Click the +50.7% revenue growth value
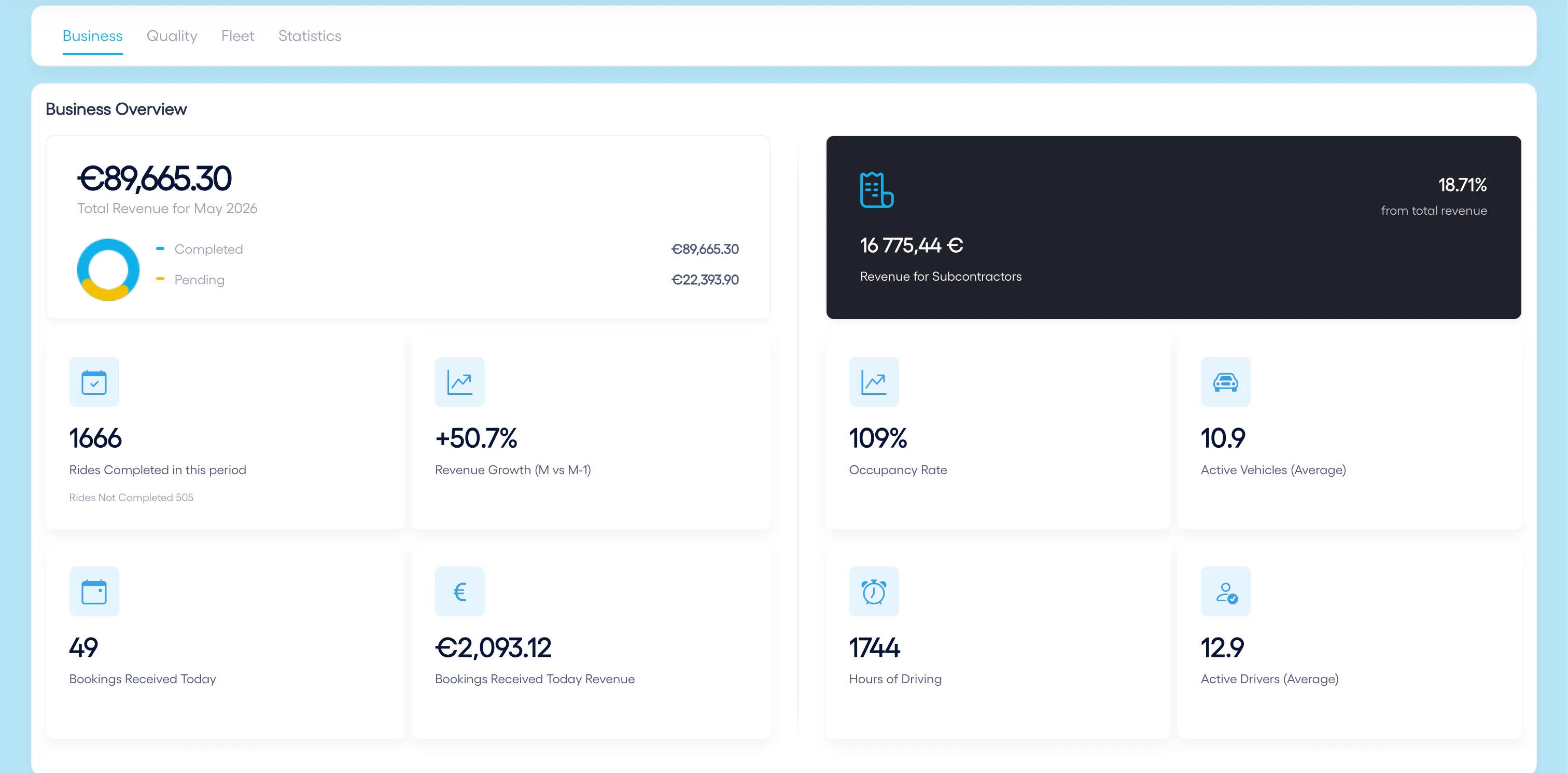 click(476, 438)
